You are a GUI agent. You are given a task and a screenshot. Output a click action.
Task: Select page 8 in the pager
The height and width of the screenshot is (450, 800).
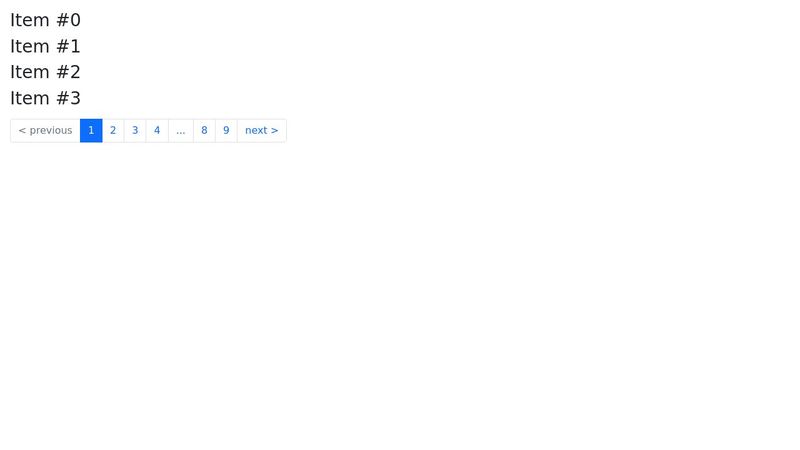coord(204,131)
